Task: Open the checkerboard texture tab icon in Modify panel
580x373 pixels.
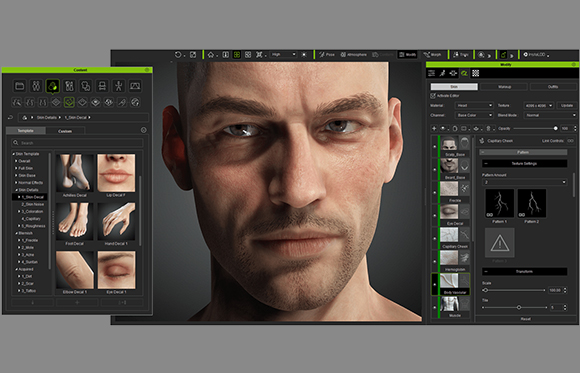Action: [475, 73]
